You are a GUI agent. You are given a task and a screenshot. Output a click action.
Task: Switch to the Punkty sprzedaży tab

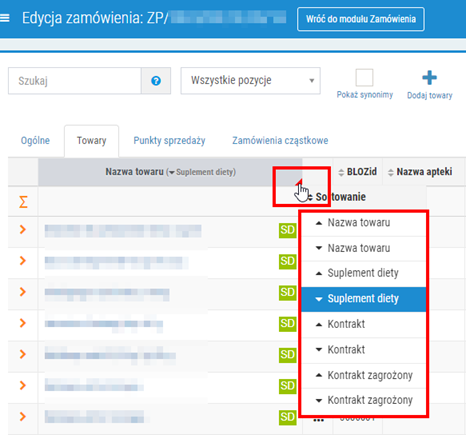pyautogui.click(x=169, y=141)
